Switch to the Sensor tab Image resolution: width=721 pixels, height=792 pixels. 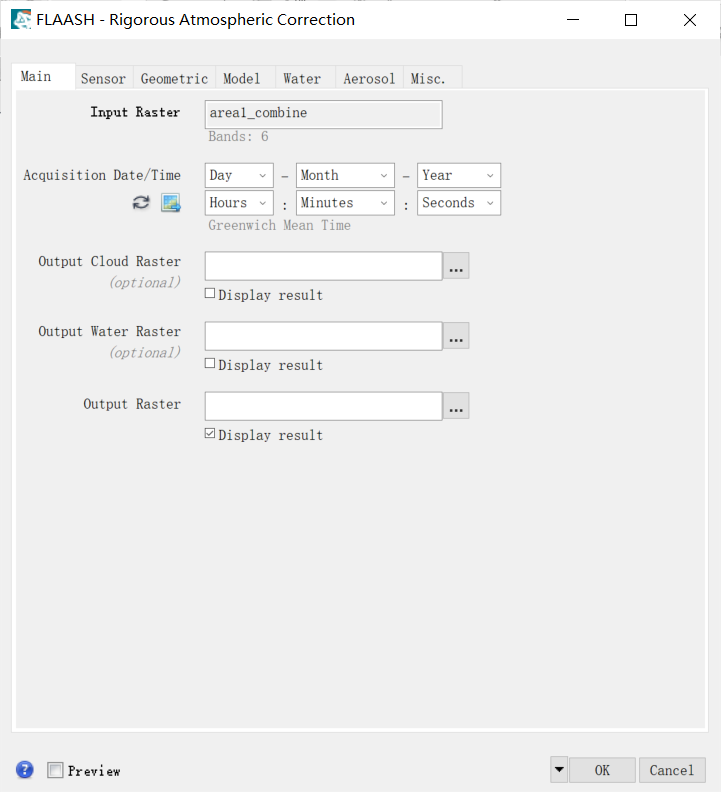click(x=104, y=78)
